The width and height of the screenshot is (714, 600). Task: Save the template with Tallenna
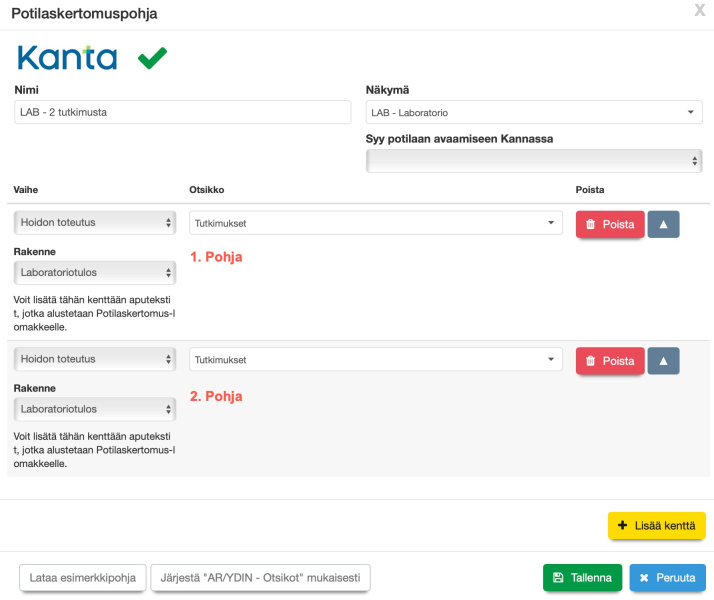click(582, 578)
